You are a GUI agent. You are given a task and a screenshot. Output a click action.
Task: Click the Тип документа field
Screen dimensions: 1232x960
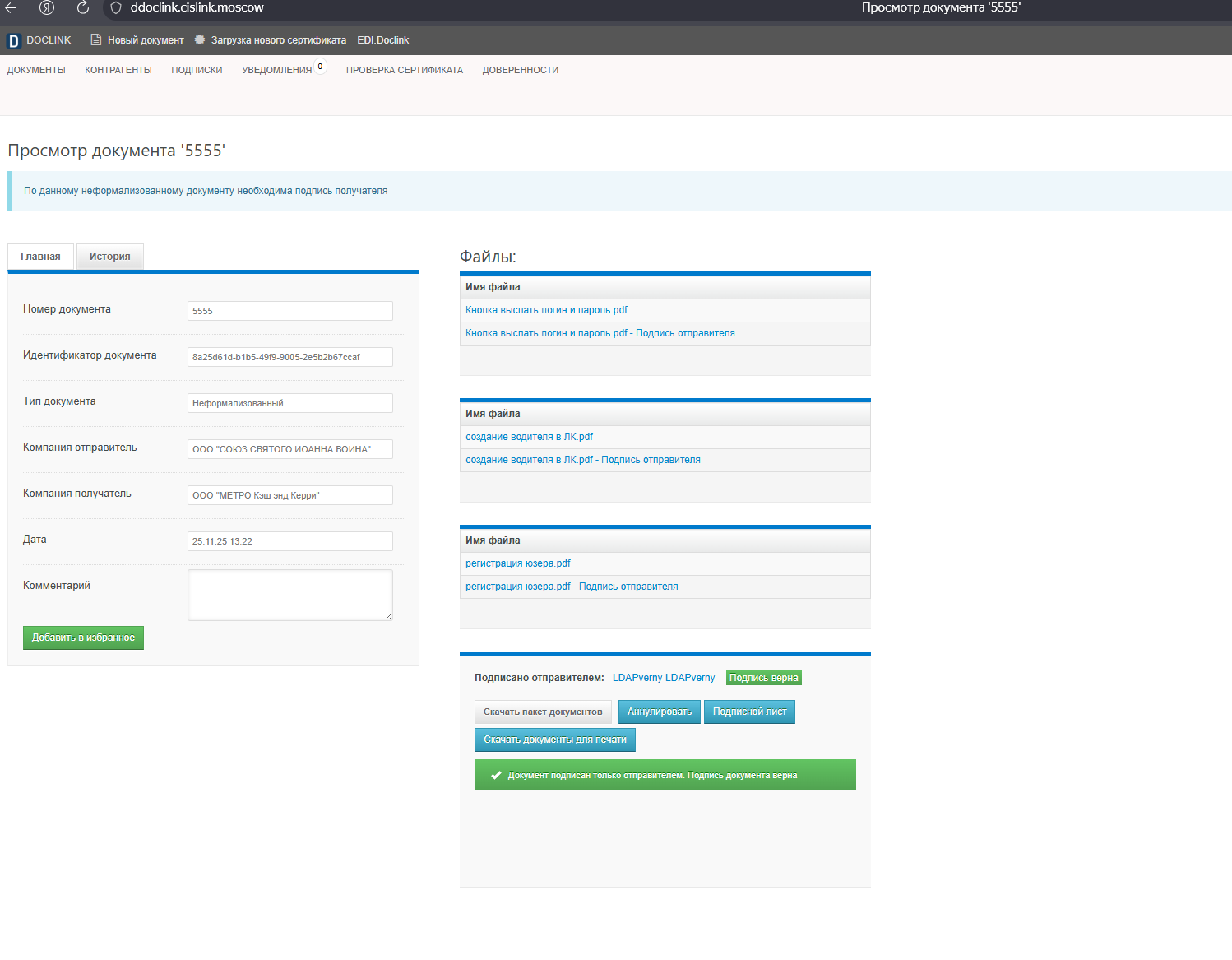(x=290, y=403)
